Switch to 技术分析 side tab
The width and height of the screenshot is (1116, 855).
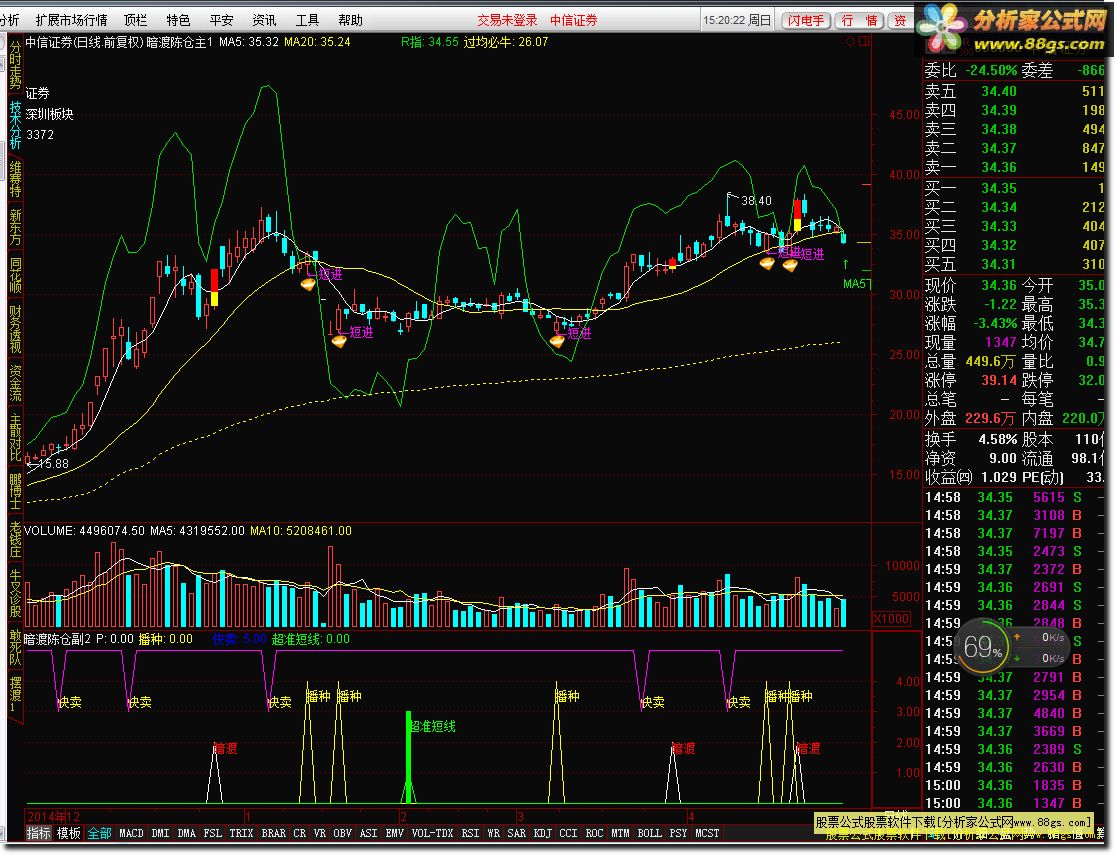coord(16,125)
